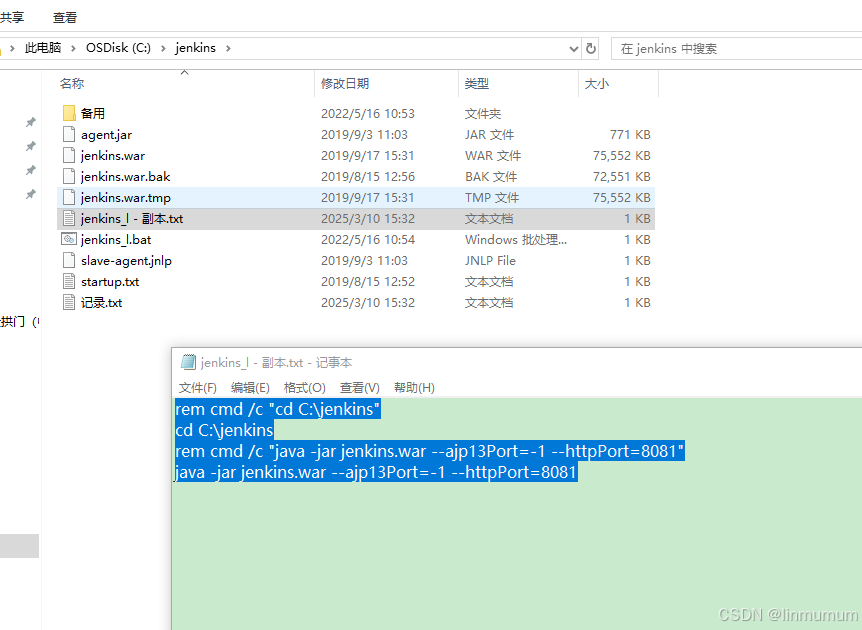Open the address bar history dropdown
Viewport: 862px width, 630px height.
573,49
